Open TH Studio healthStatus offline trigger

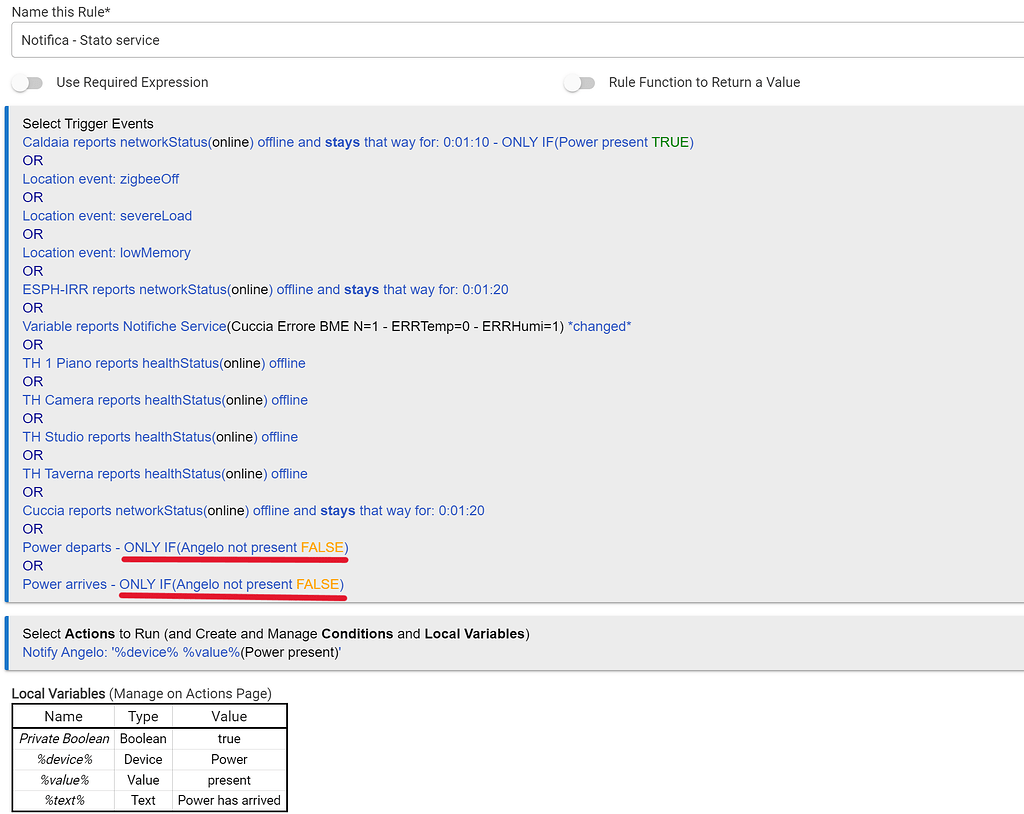click(160, 437)
